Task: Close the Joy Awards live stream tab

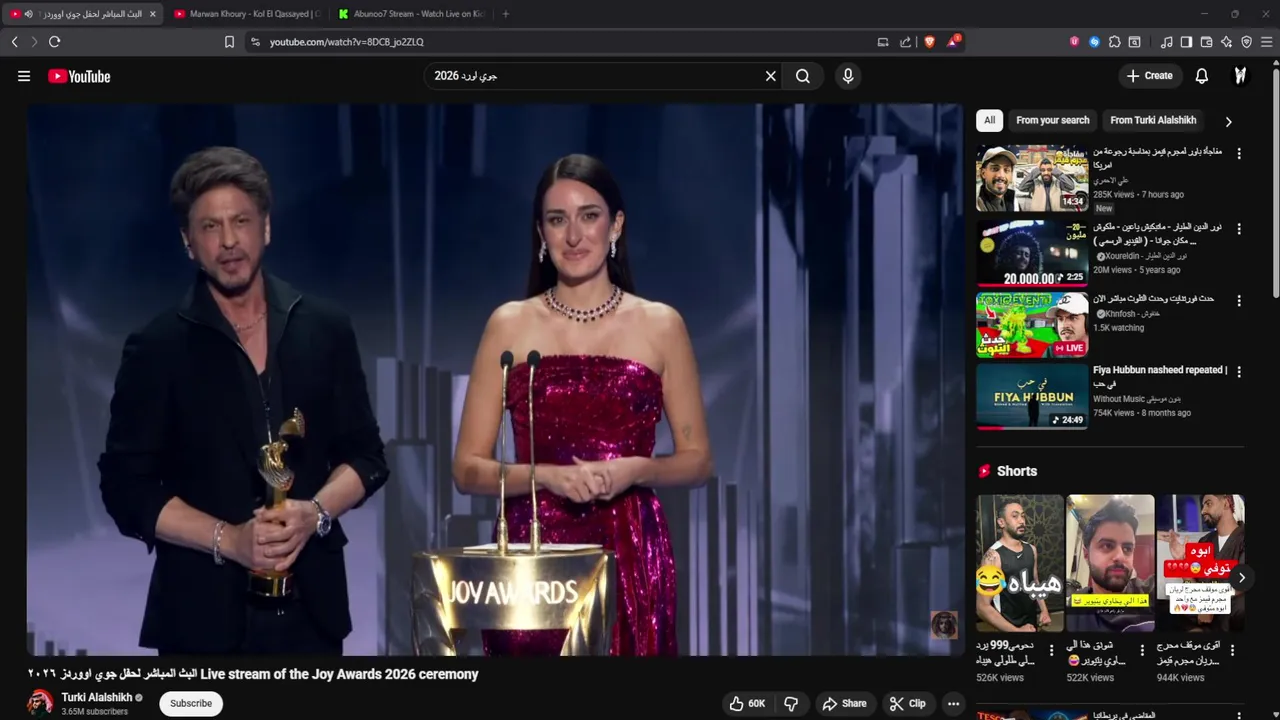Action: 153,14
